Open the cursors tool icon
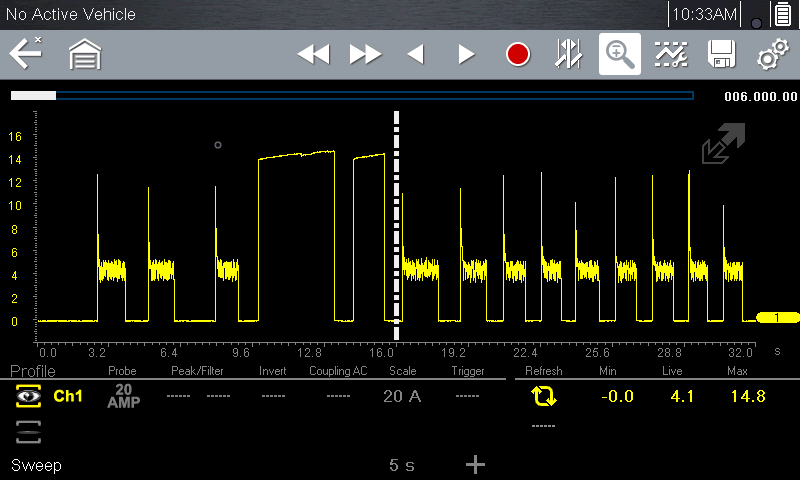The image size is (800, 480). [569, 54]
